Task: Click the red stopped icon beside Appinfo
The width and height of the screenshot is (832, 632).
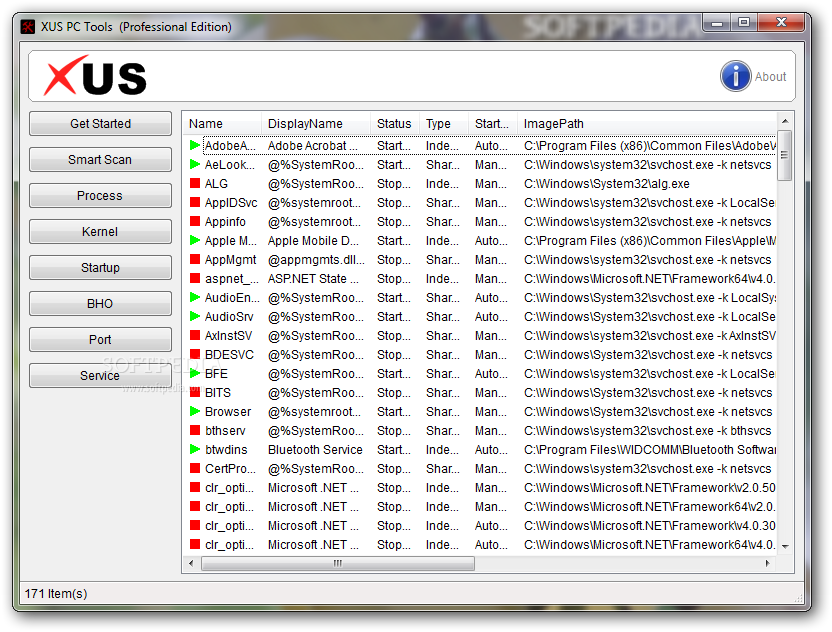Action: (x=195, y=221)
